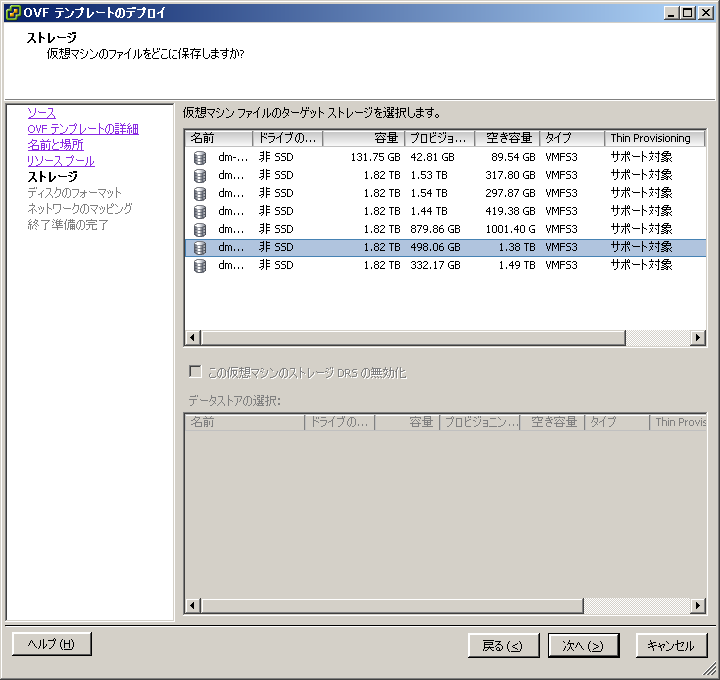Click the datastore icon in the 419.38 GB free row
720x680 pixels.
click(x=200, y=211)
